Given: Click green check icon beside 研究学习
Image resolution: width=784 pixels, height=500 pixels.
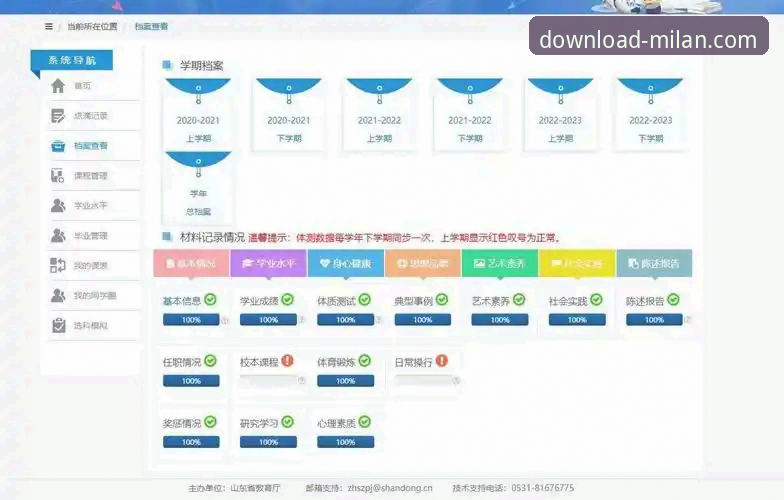Looking at the screenshot, I should (x=288, y=422).
